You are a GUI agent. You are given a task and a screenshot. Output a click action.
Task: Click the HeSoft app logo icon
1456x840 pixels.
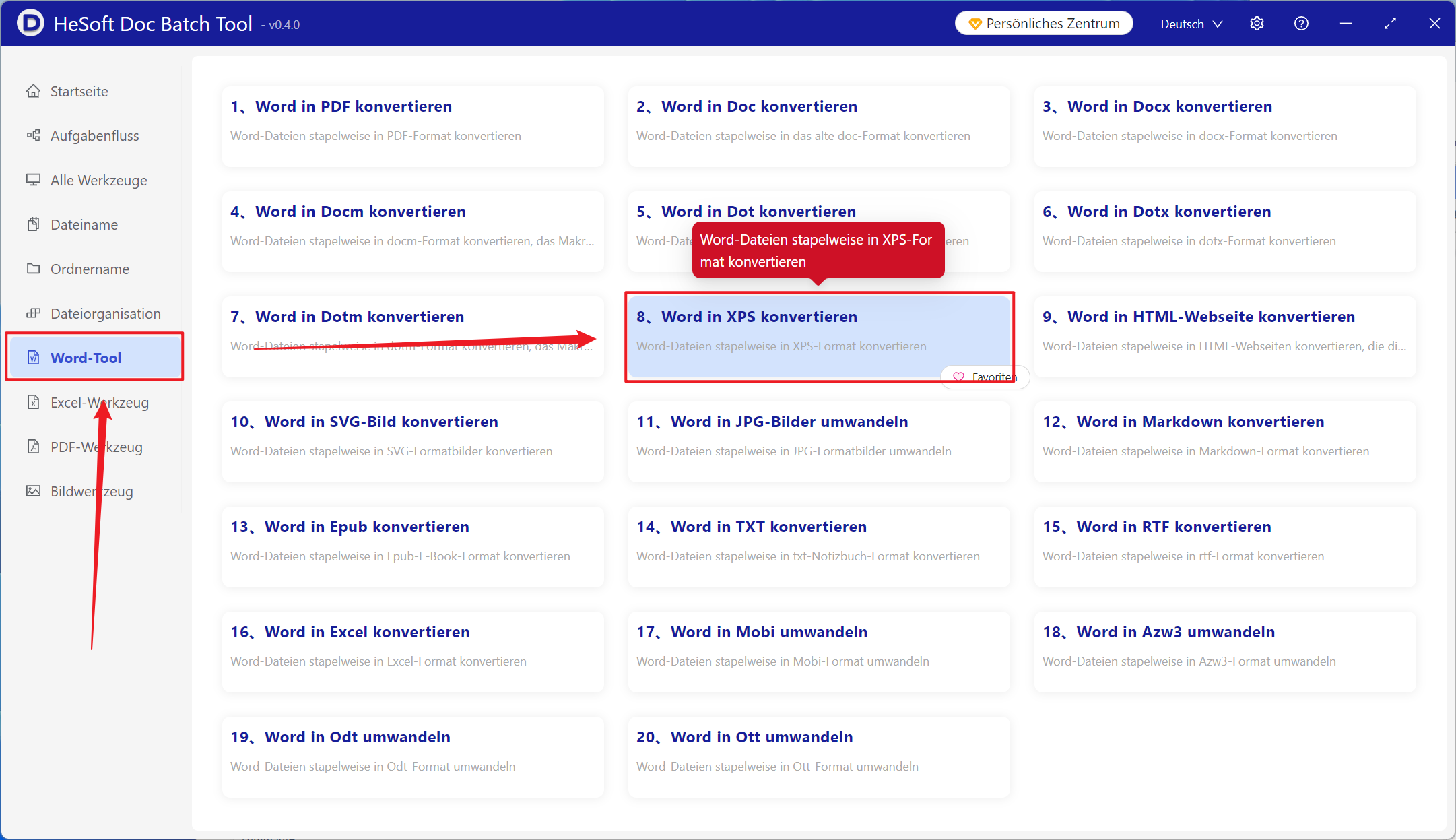coord(30,24)
